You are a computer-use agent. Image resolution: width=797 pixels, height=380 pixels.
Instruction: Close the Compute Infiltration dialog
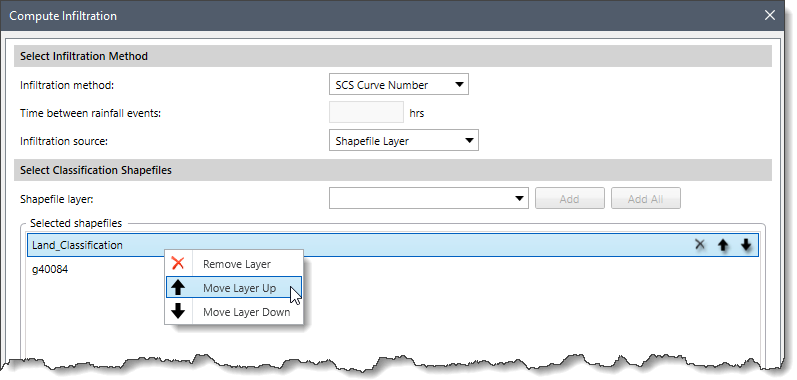click(x=770, y=15)
